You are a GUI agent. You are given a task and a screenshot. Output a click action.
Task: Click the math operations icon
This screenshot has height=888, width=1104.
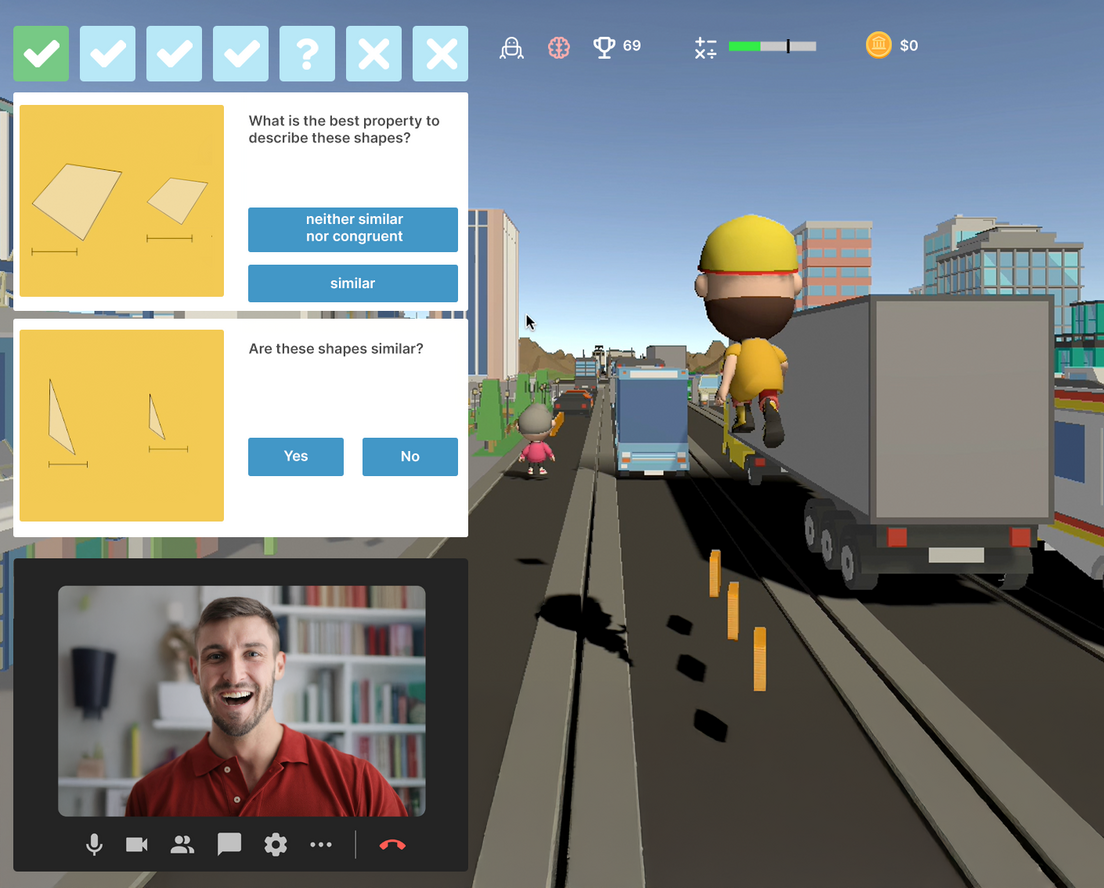[x=706, y=47]
